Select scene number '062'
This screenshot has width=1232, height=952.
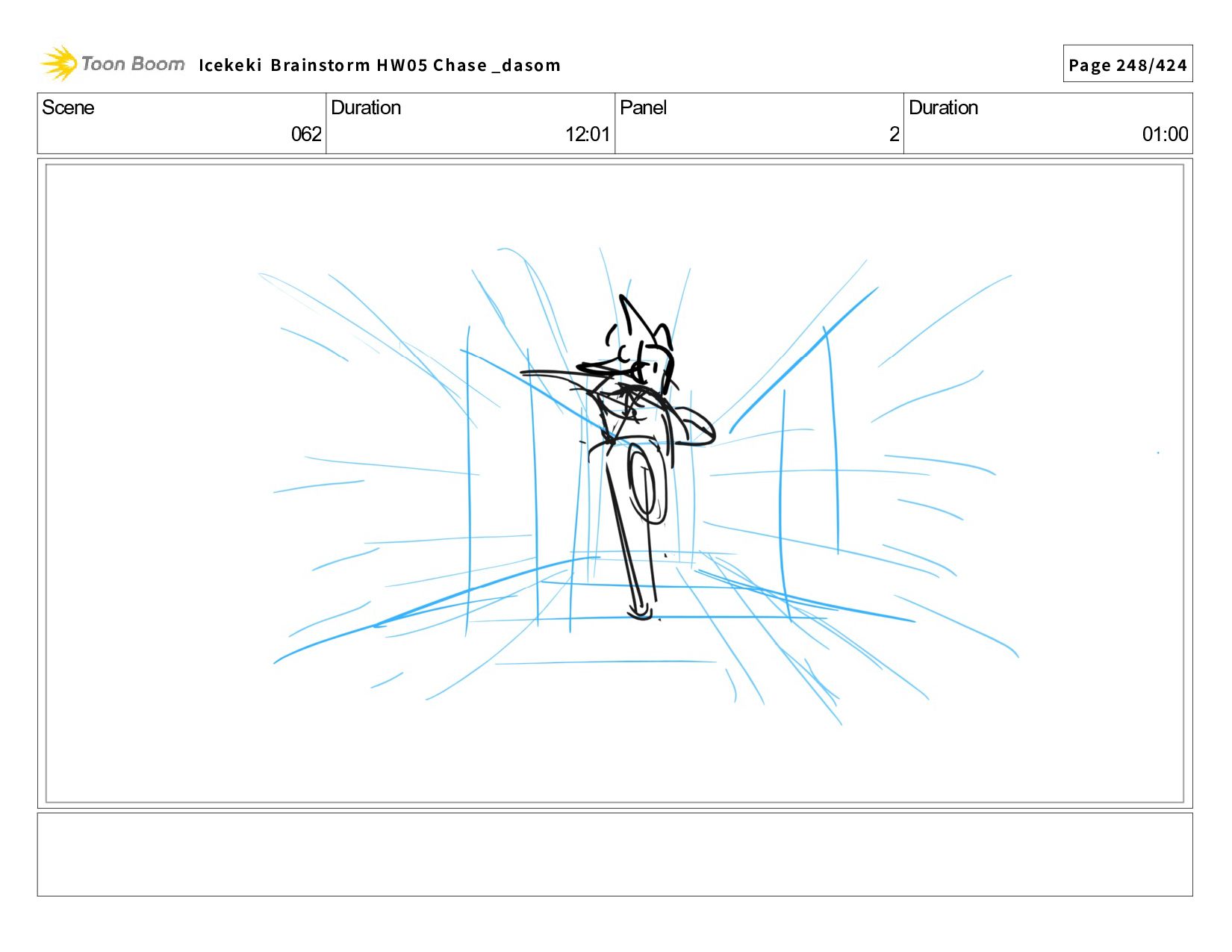pyautogui.click(x=306, y=134)
